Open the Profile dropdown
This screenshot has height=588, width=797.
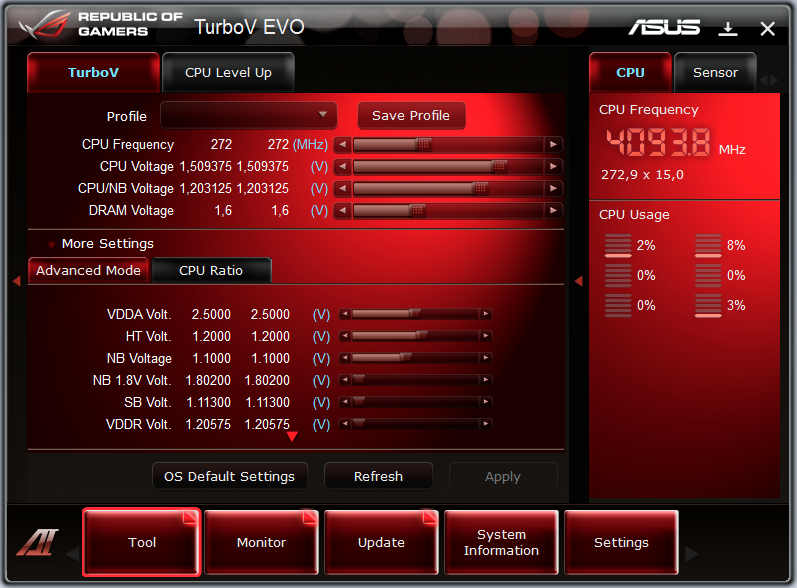(x=249, y=115)
